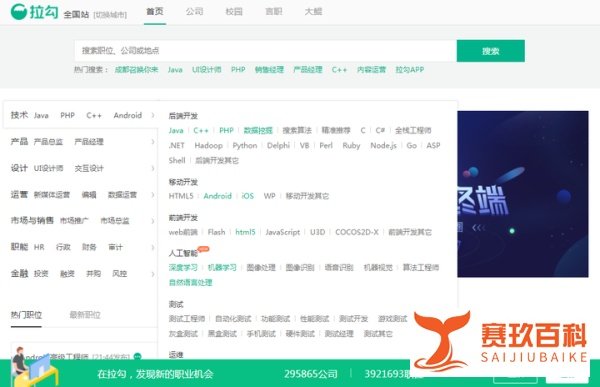This screenshot has width=600, height=387.
Task: Click 市场推广 in the sales row
Action: [74, 221]
